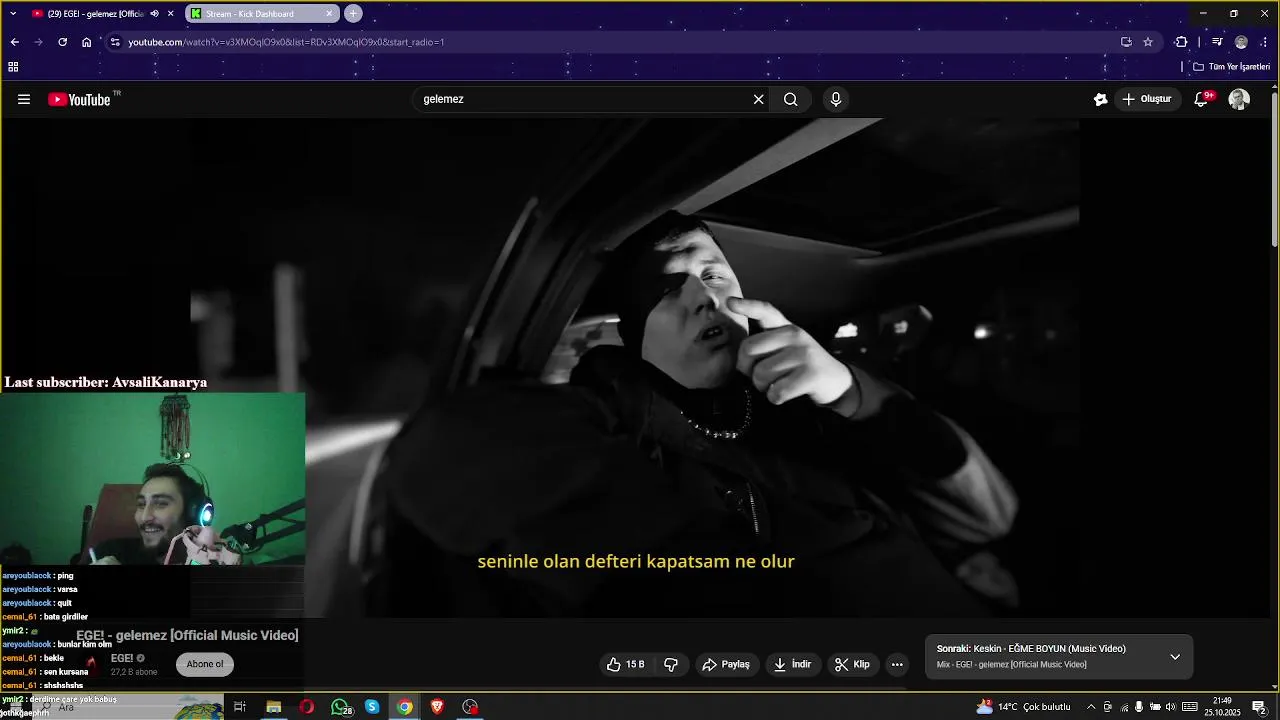The height and width of the screenshot is (720, 1280).
Task: Open File Explorer from taskbar
Action: pyautogui.click(x=273, y=707)
